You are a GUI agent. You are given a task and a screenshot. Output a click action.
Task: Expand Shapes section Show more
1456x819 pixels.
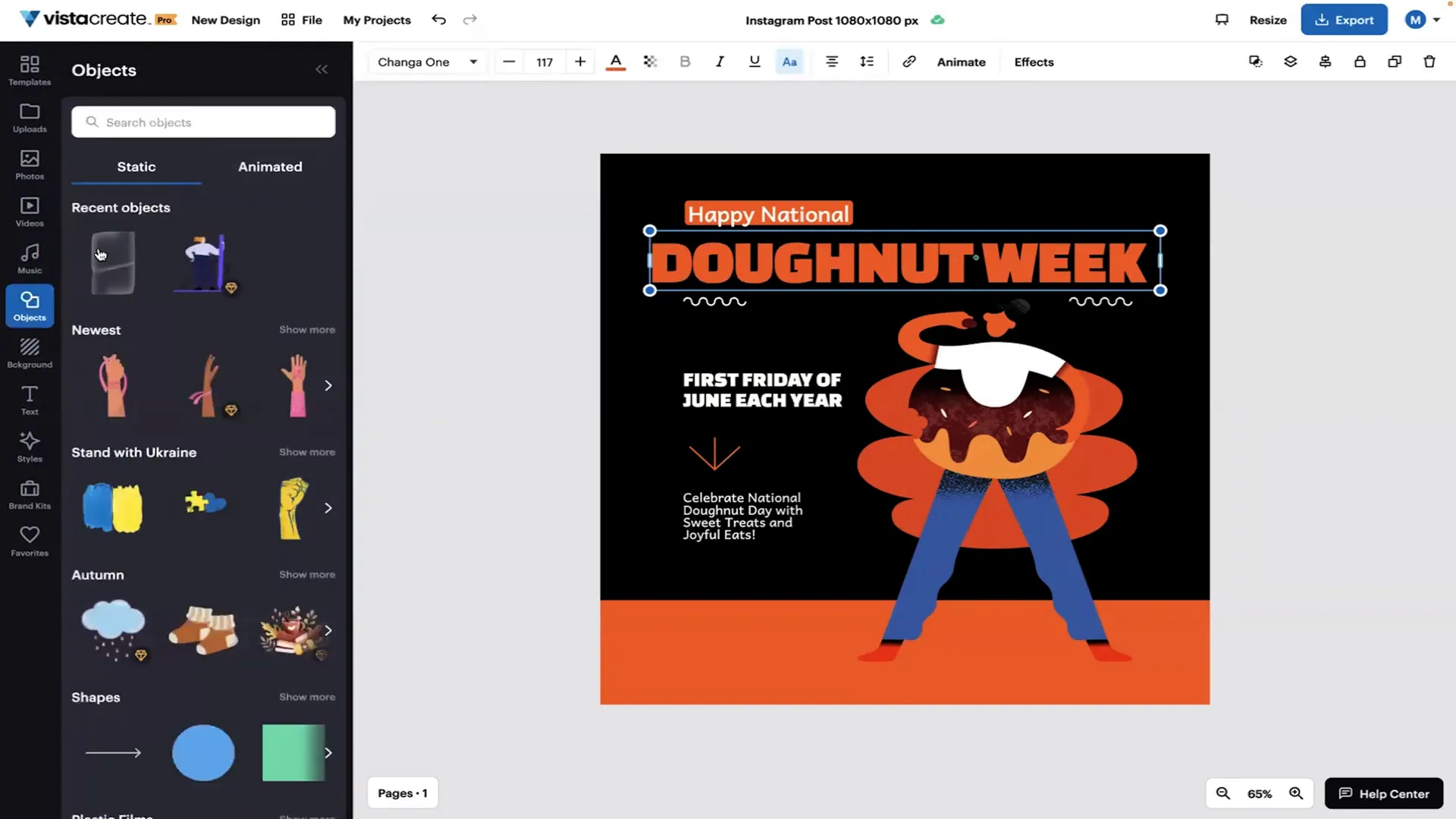307,697
